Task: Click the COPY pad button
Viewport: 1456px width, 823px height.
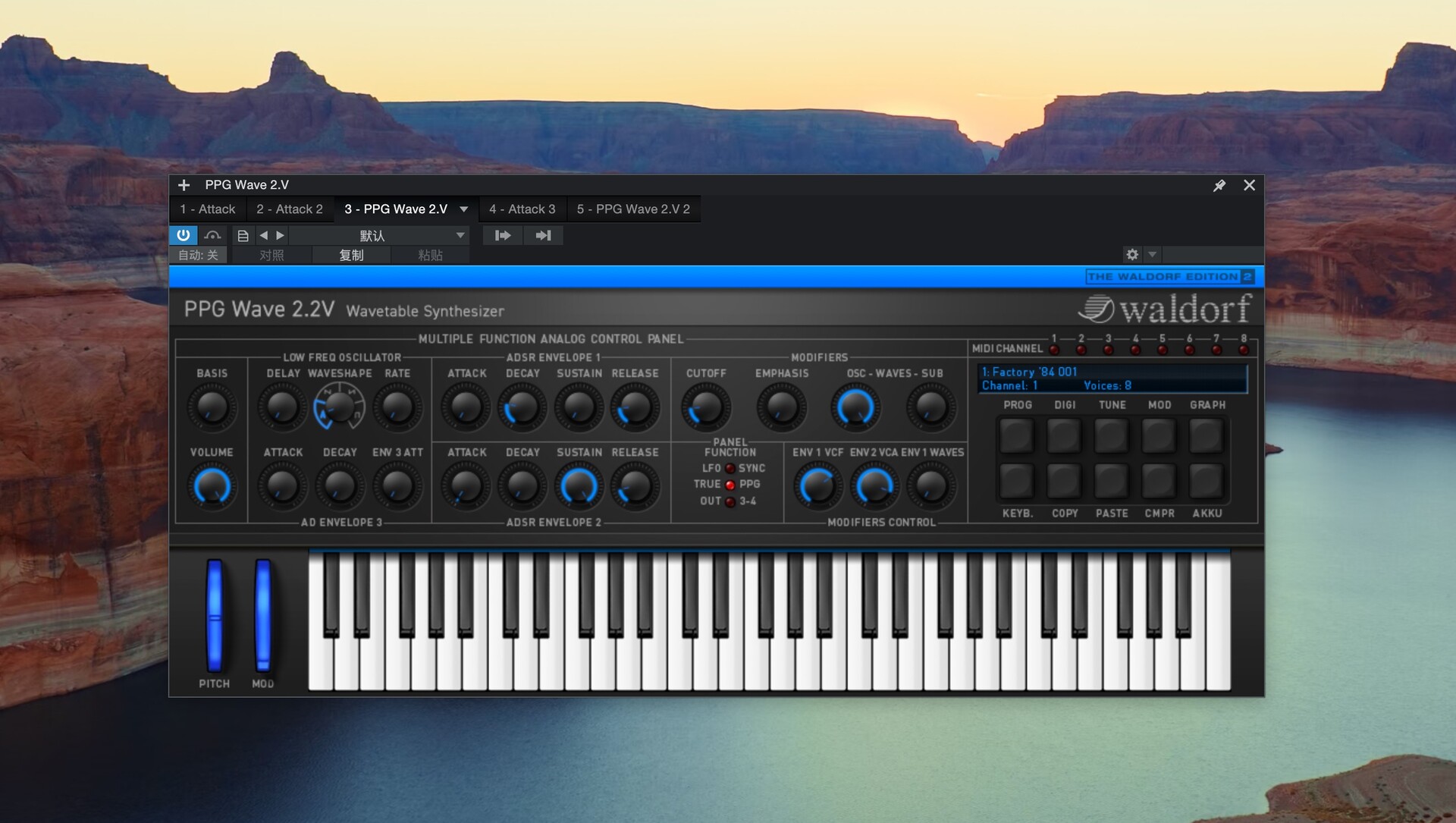Action: (x=1064, y=481)
